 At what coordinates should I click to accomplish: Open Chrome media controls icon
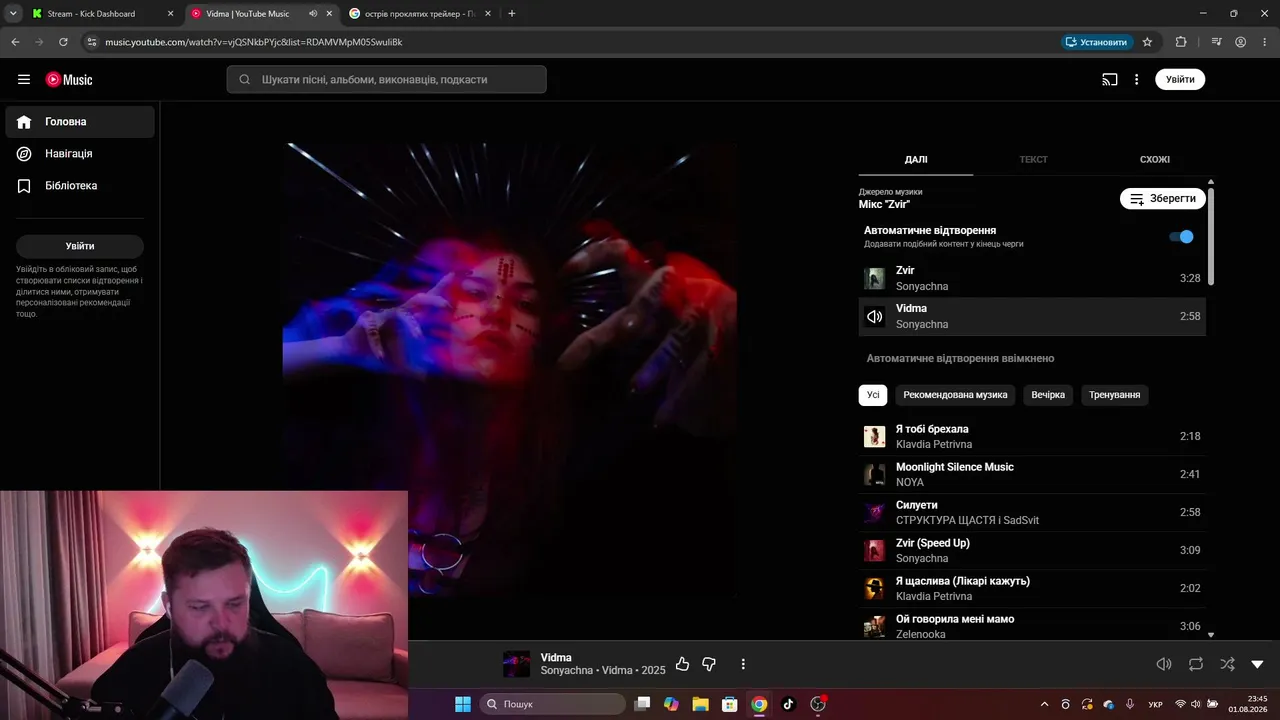click(x=1216, y=42)
